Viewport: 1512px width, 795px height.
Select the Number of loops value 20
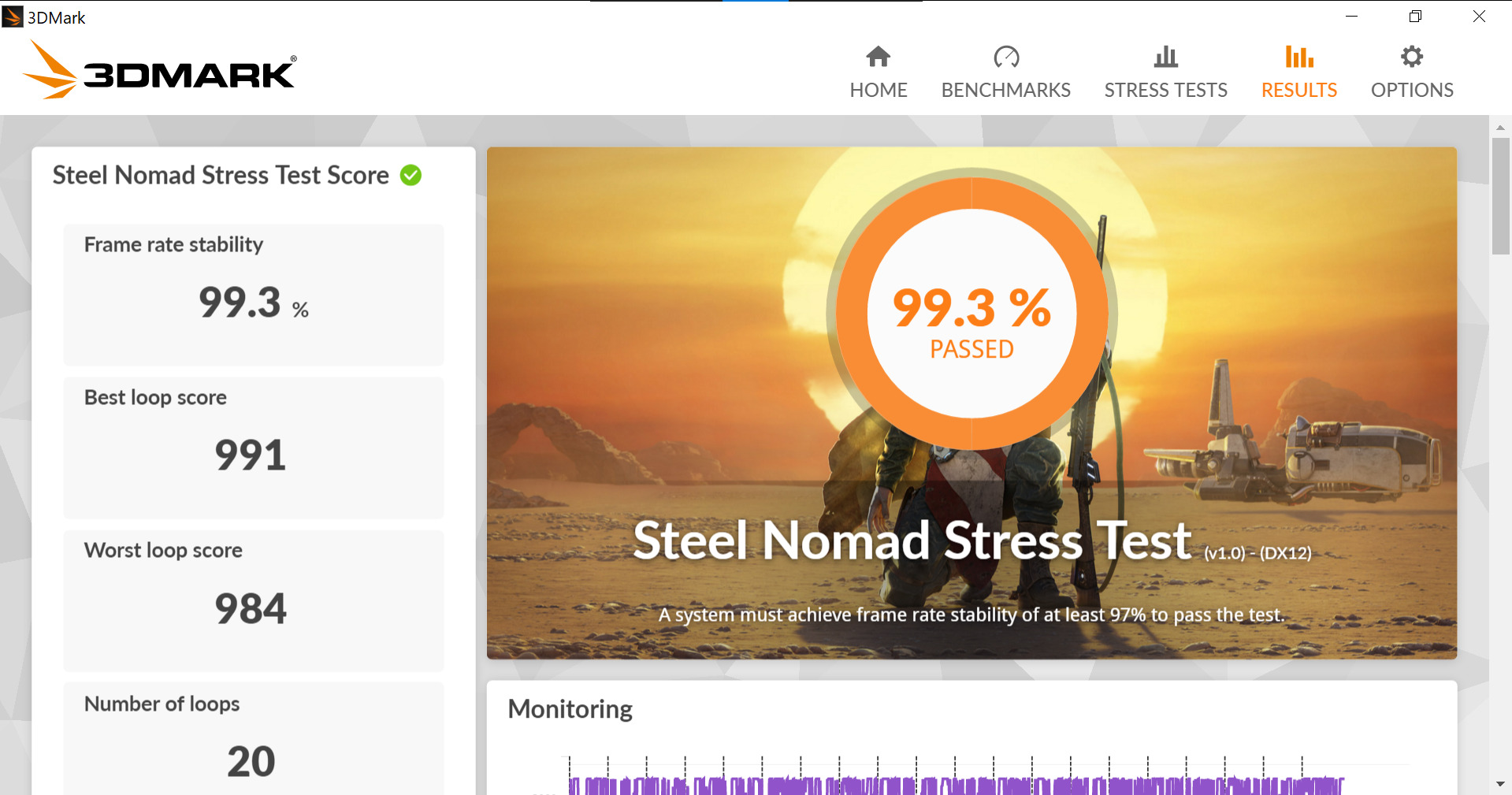click(251, 761)
